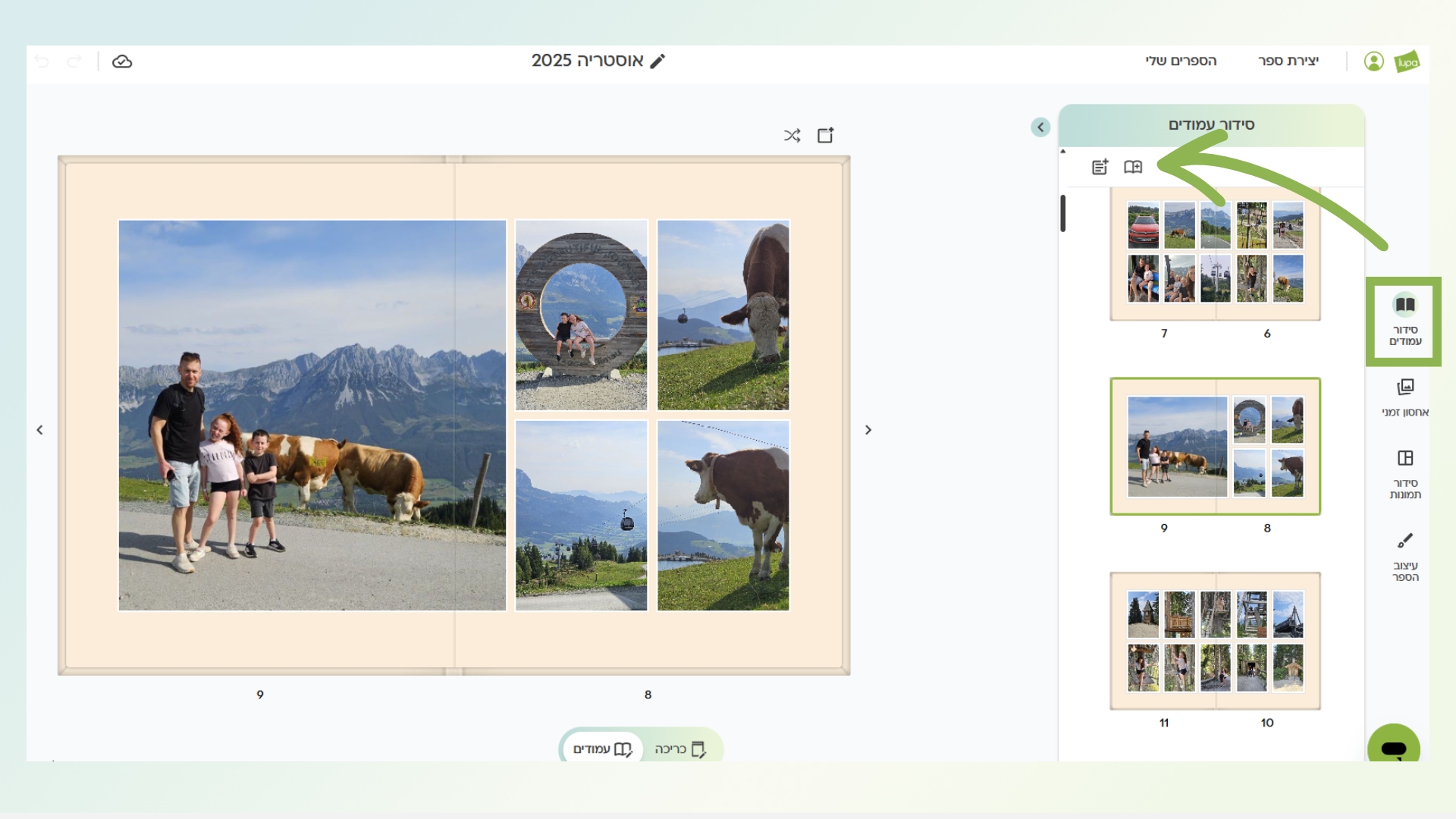Image resolution: width=1456 pixels, height=819 pixels.
Task: Click the 'Create Book' menu link
Action: 1288,61
